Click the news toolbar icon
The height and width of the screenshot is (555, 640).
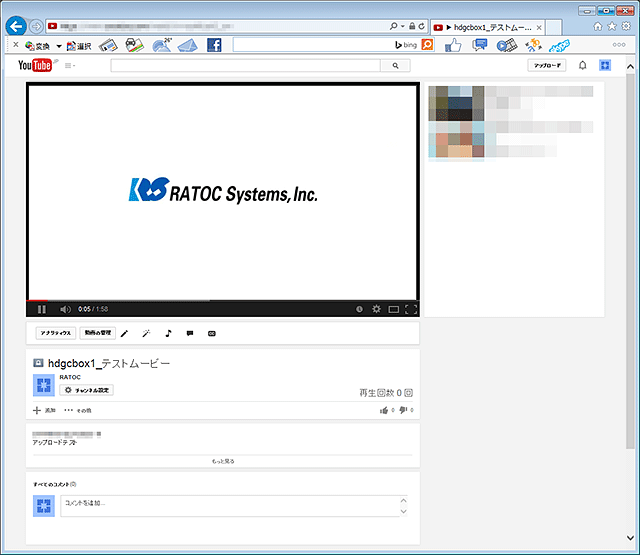pos(108,45)
